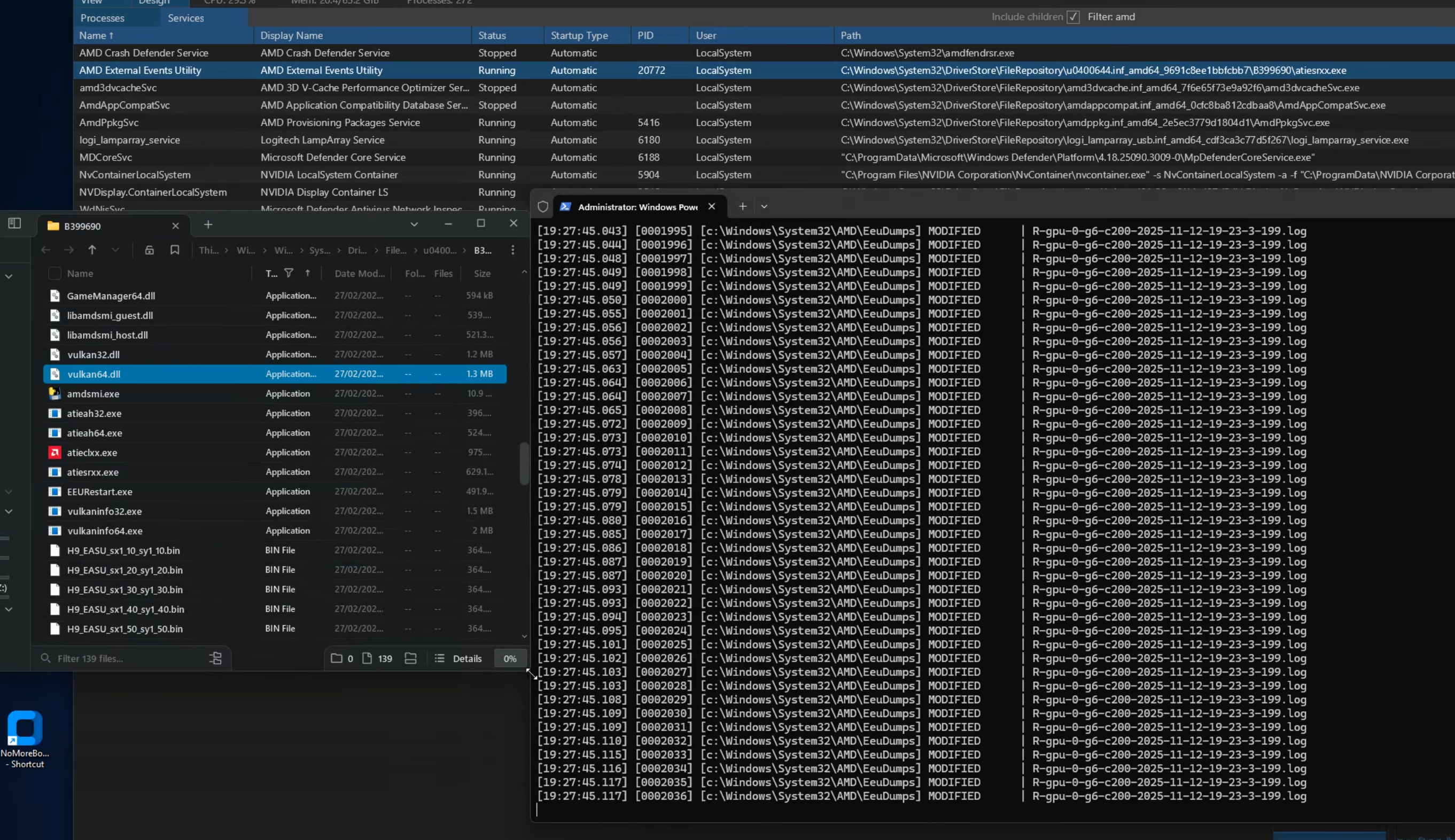Click the filter funnel in Type column
1455x840 pixels.
289,273
